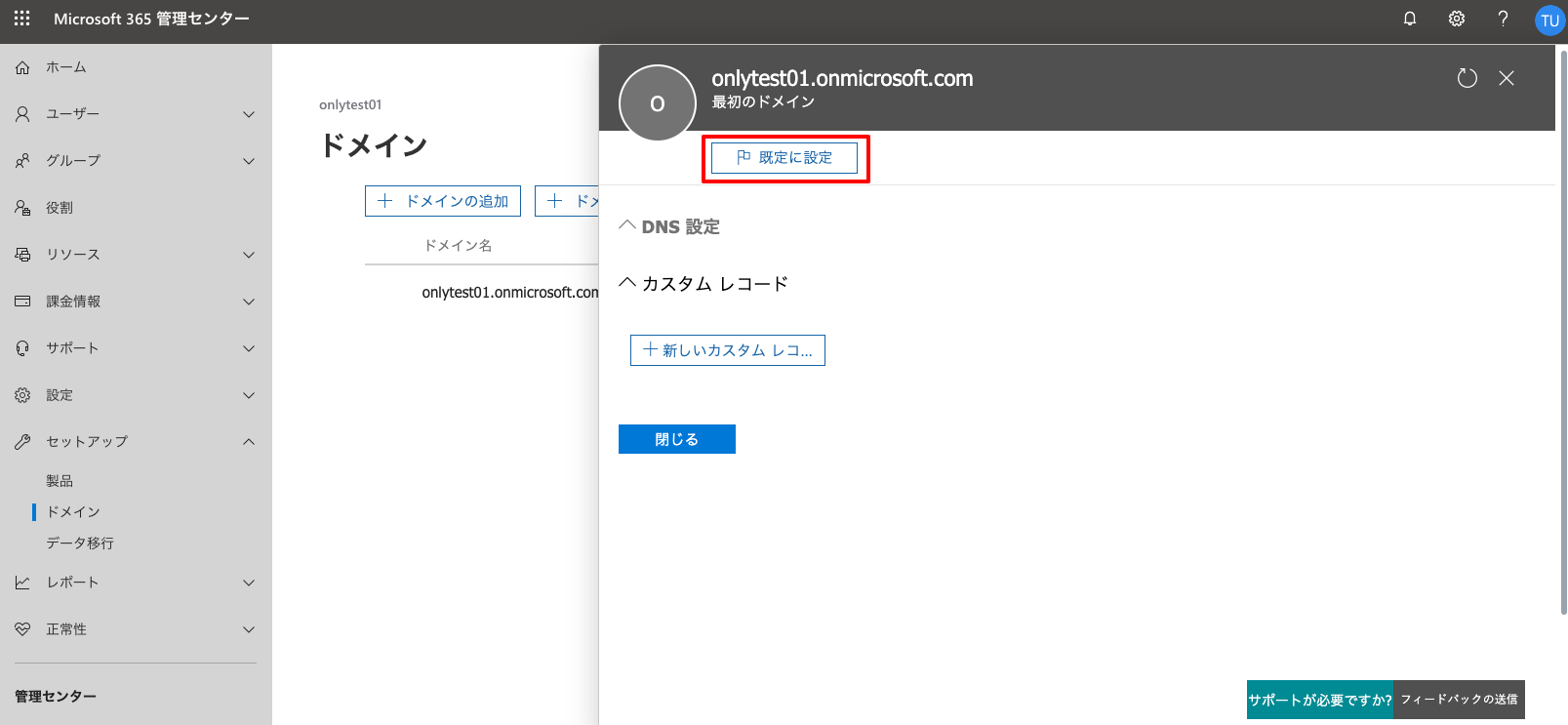Click フィードバックの送信 button
1568x725 pixels.
point(1460,700)
